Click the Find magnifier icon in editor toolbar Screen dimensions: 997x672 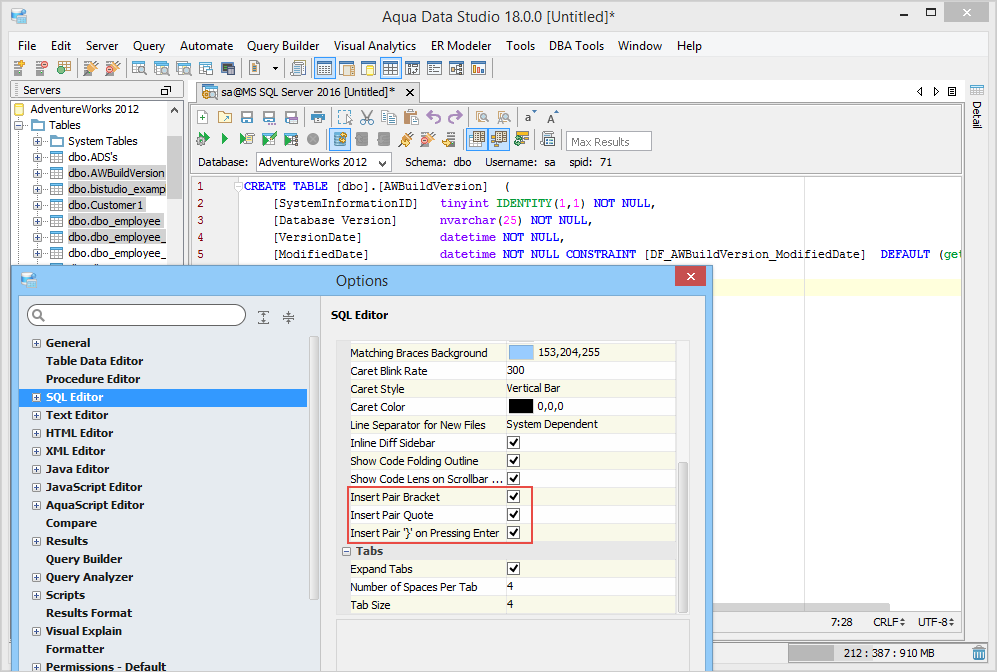click(483, 117)
